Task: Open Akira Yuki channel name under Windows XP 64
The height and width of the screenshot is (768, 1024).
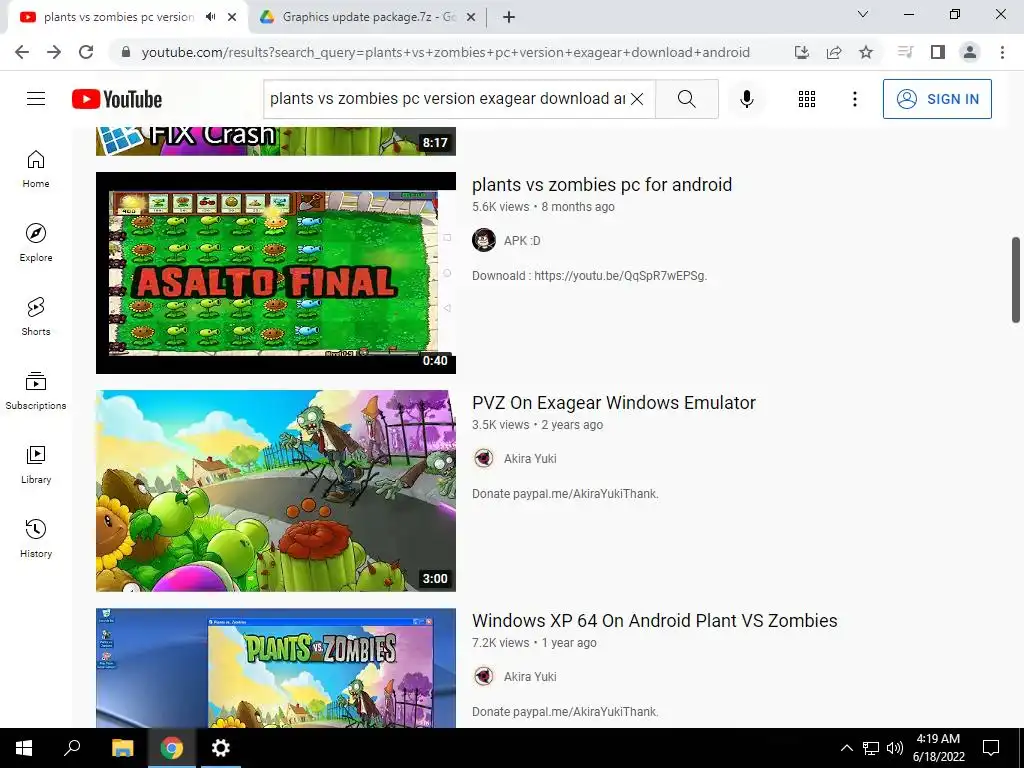Action: click(530, 677)
